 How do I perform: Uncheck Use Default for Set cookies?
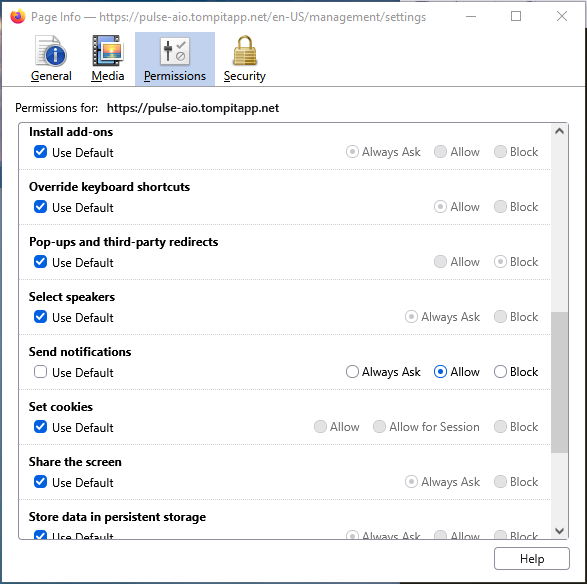pos(40,427)
